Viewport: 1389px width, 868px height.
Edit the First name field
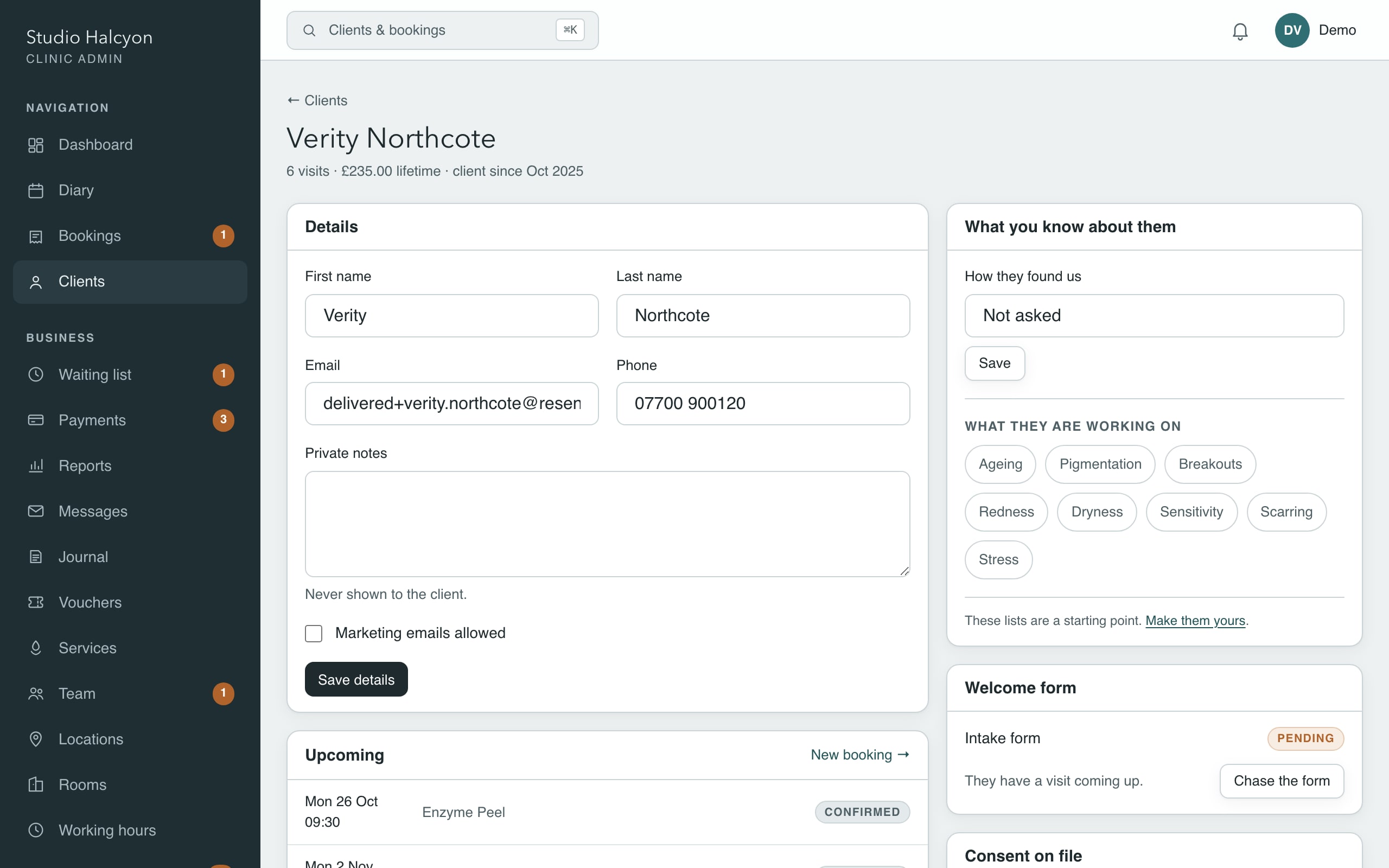pos(451,316)
